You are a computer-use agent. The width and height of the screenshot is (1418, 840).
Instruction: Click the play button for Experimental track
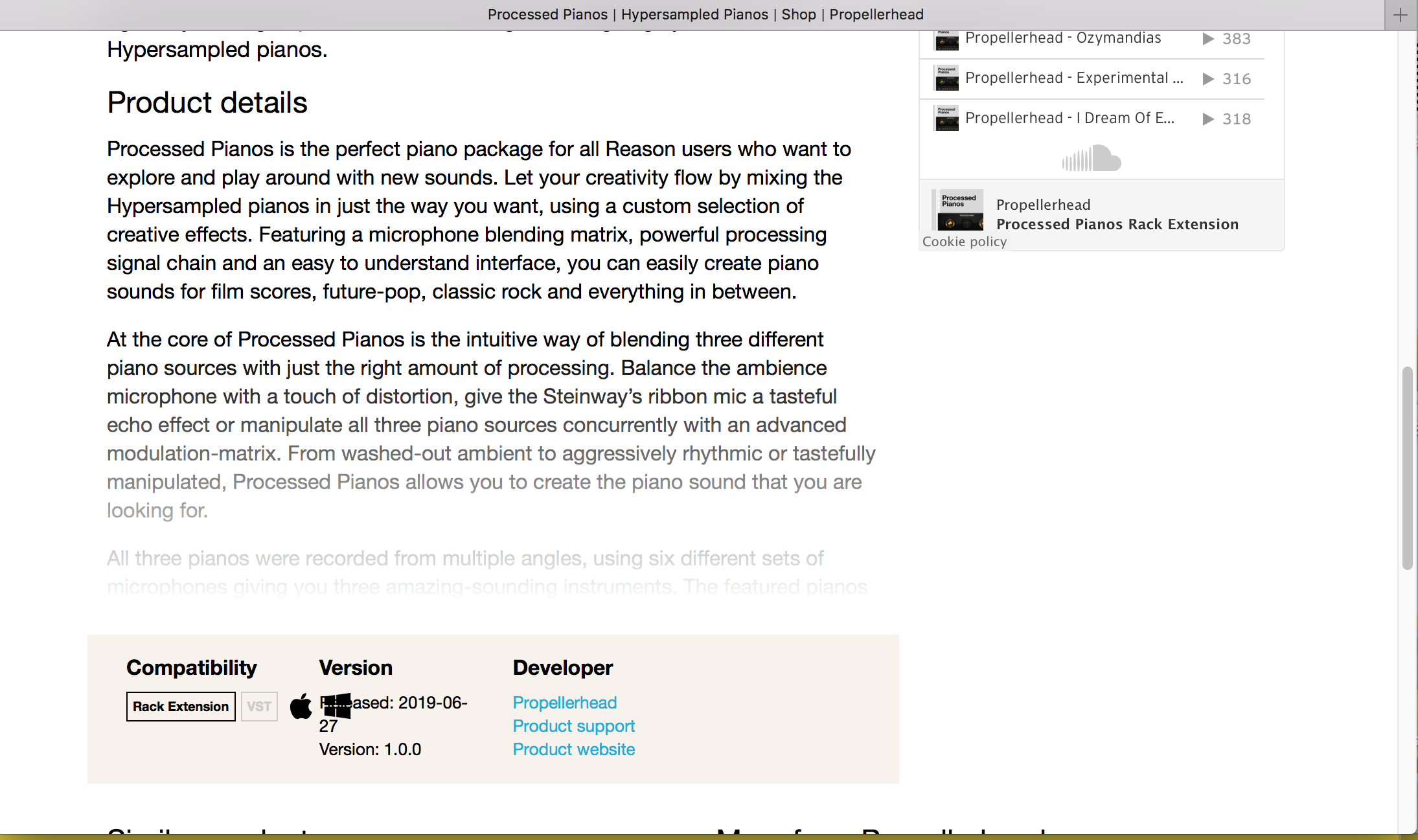[1208, 78]
